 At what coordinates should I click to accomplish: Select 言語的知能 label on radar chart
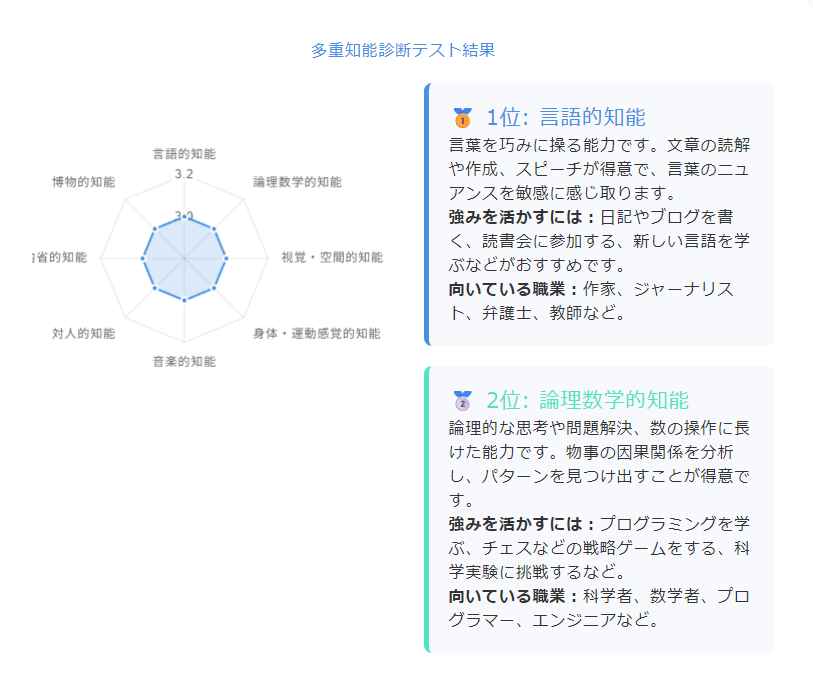(184, 154)
